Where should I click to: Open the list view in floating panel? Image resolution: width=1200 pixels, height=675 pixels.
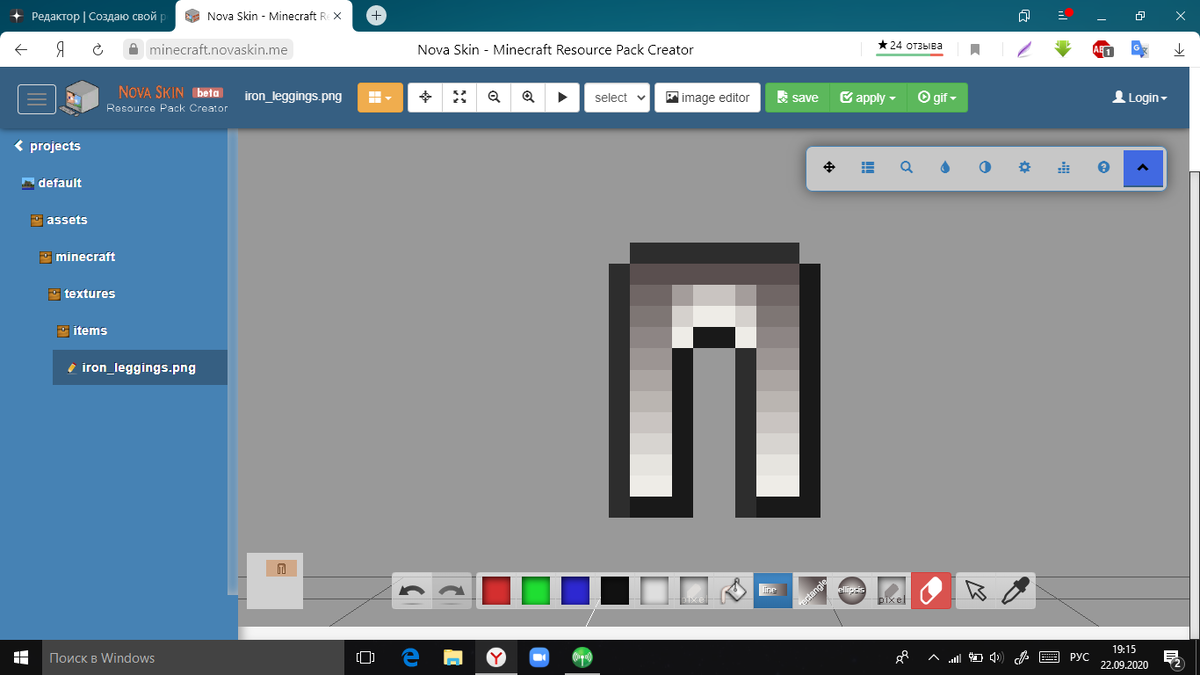tap(867, 168)
